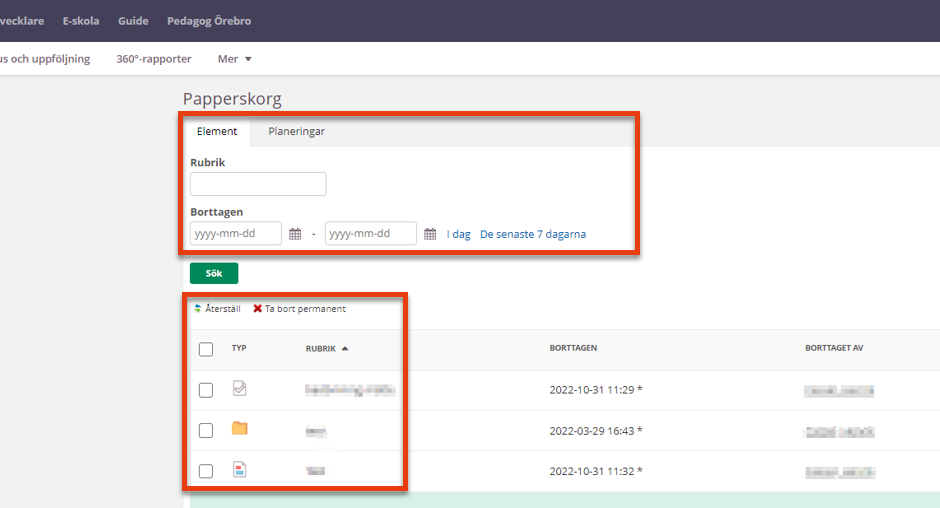
Task: Select the Element tab
Action: pos(217,131)
